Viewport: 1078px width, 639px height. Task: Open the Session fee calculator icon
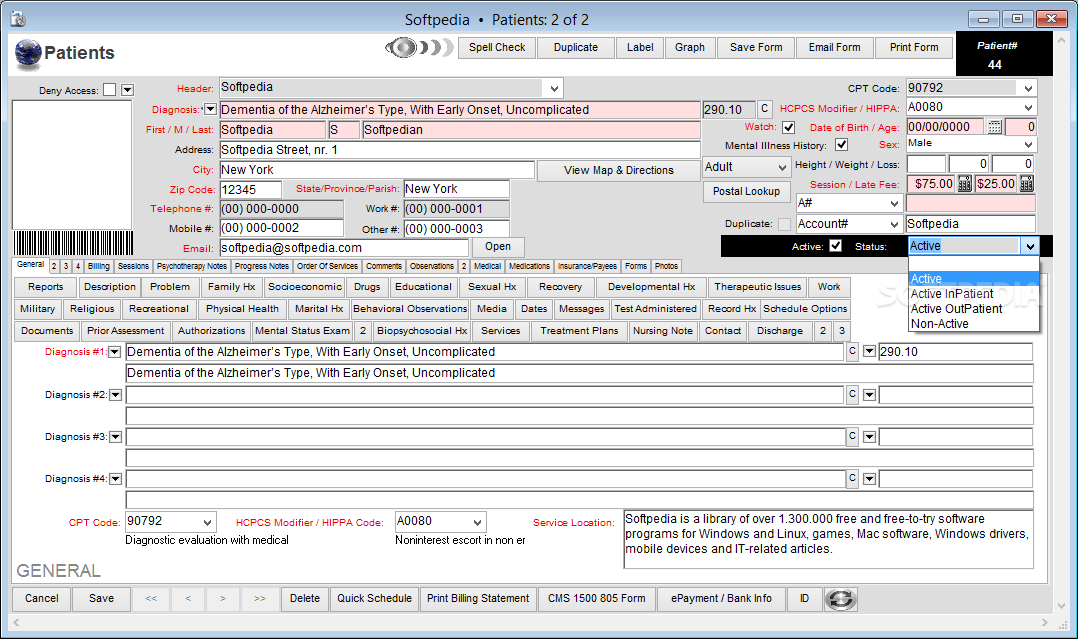pos(965,184)
